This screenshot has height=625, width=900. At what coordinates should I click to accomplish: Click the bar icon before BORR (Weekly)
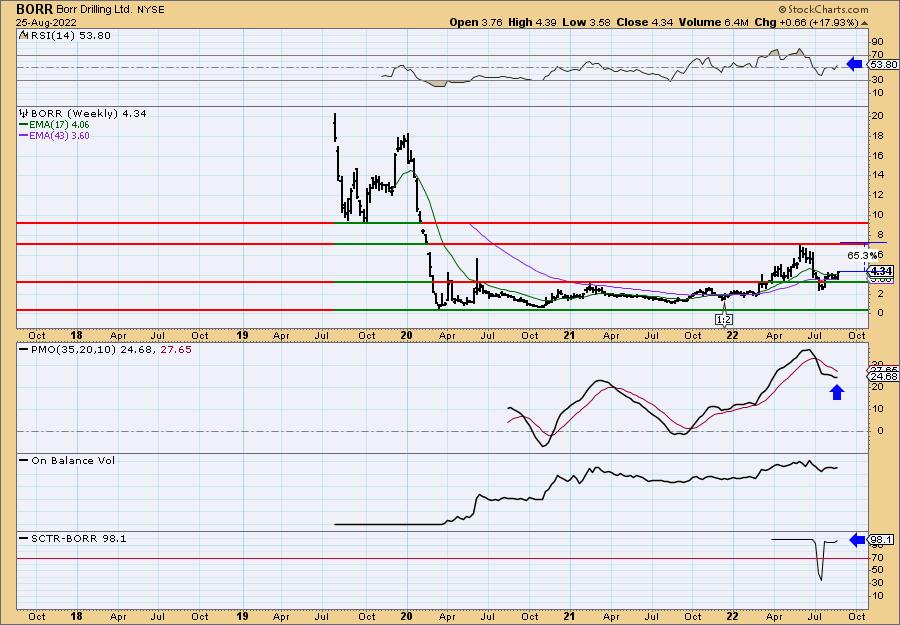(x=24, y=113)
